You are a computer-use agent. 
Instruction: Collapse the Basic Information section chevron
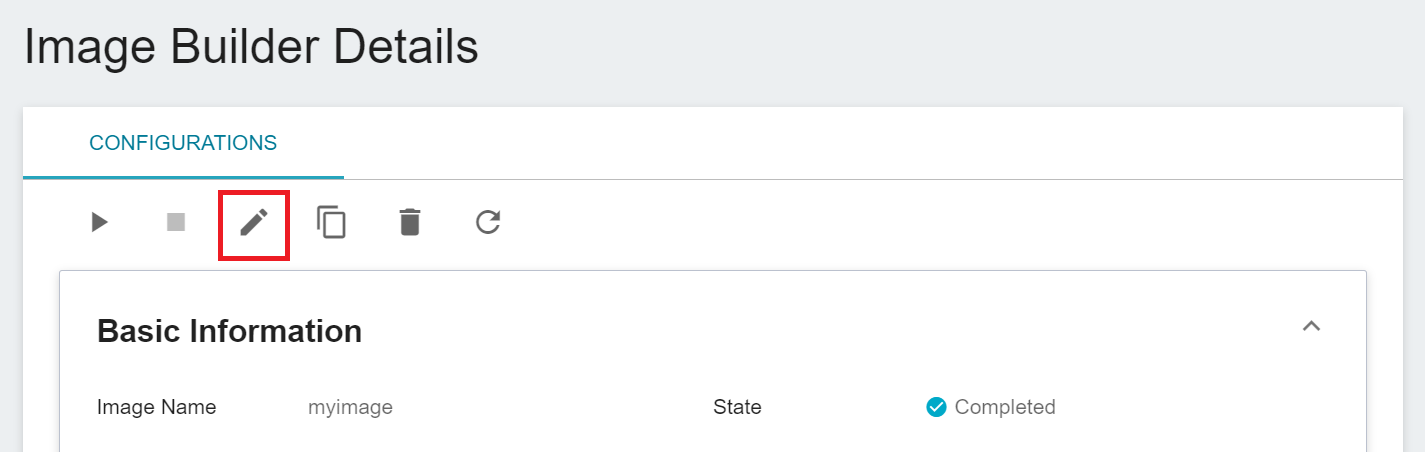[x=1312, y=326]
